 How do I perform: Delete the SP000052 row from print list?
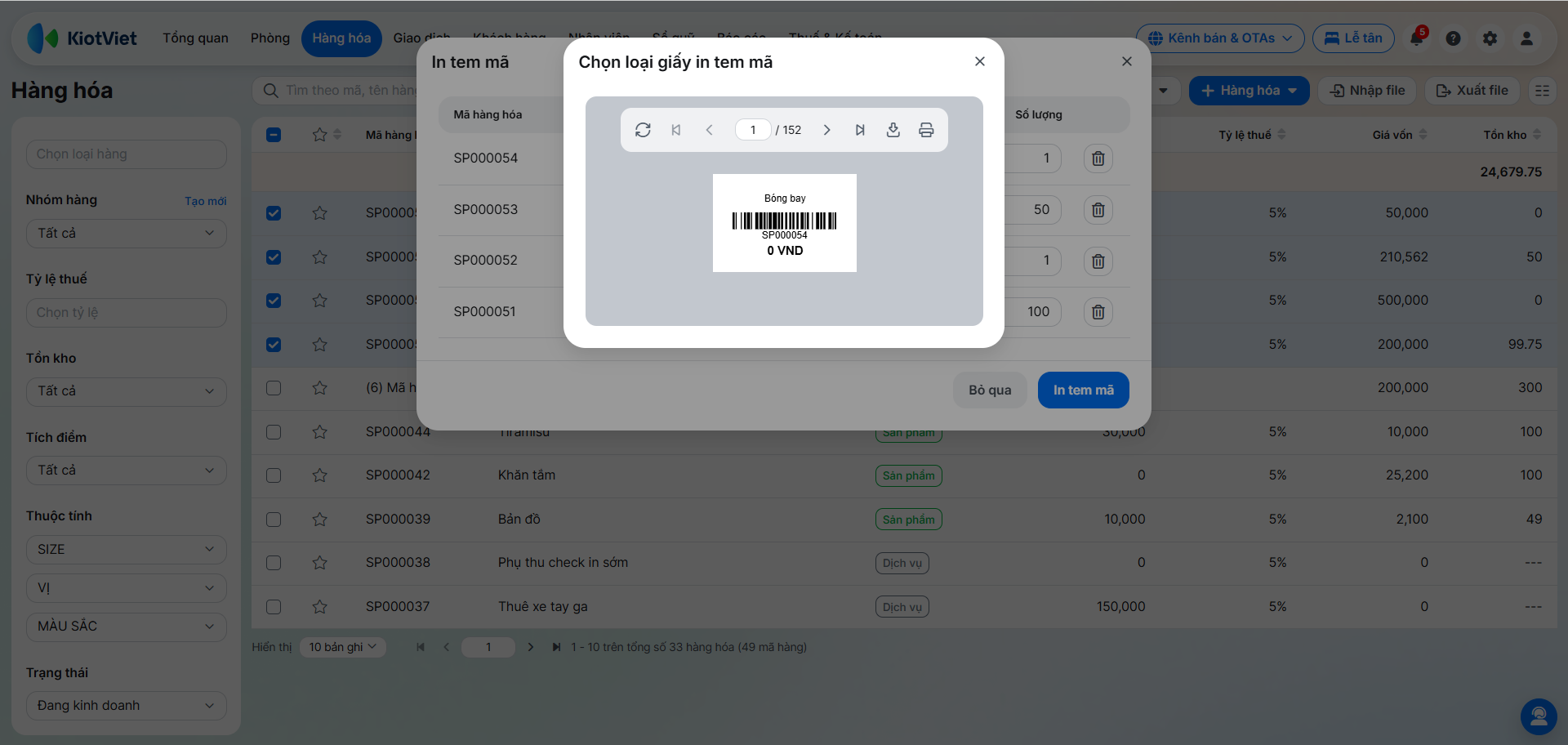[x=1098, y=261]
